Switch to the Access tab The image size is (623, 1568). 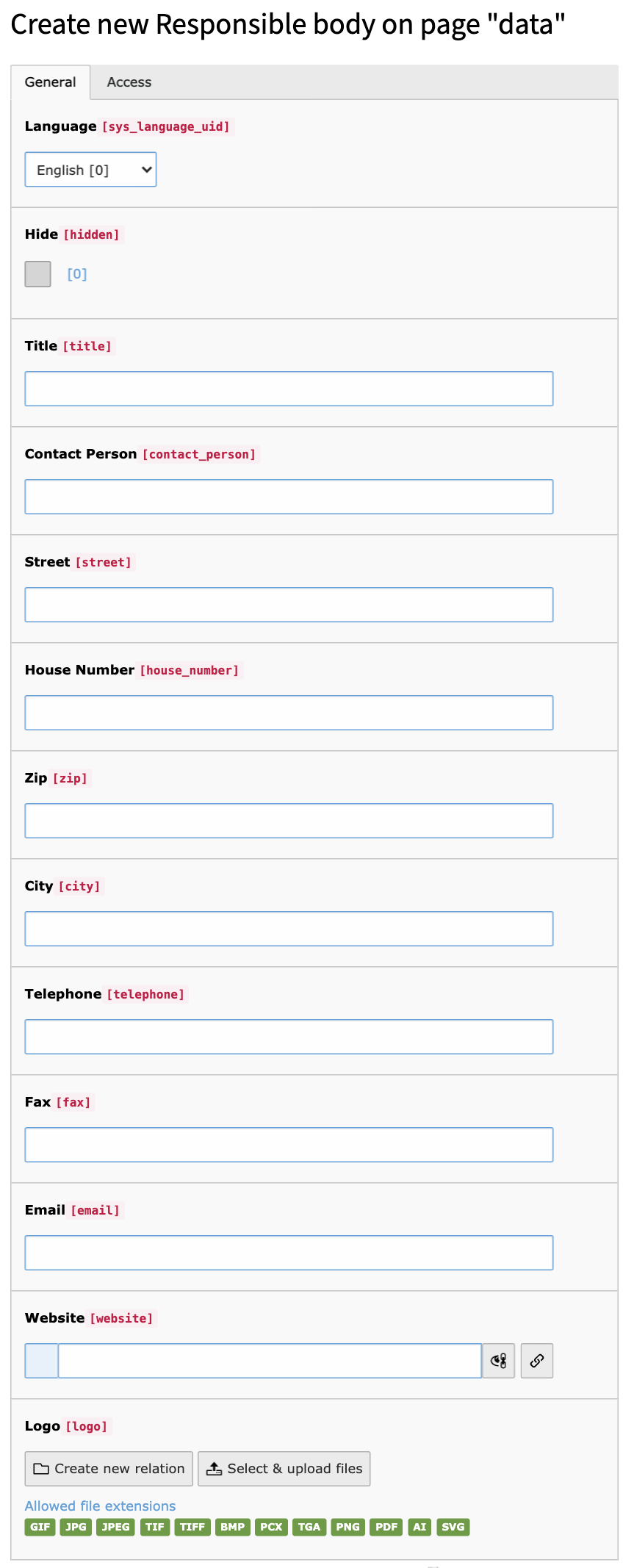click(x=129, y=82)
